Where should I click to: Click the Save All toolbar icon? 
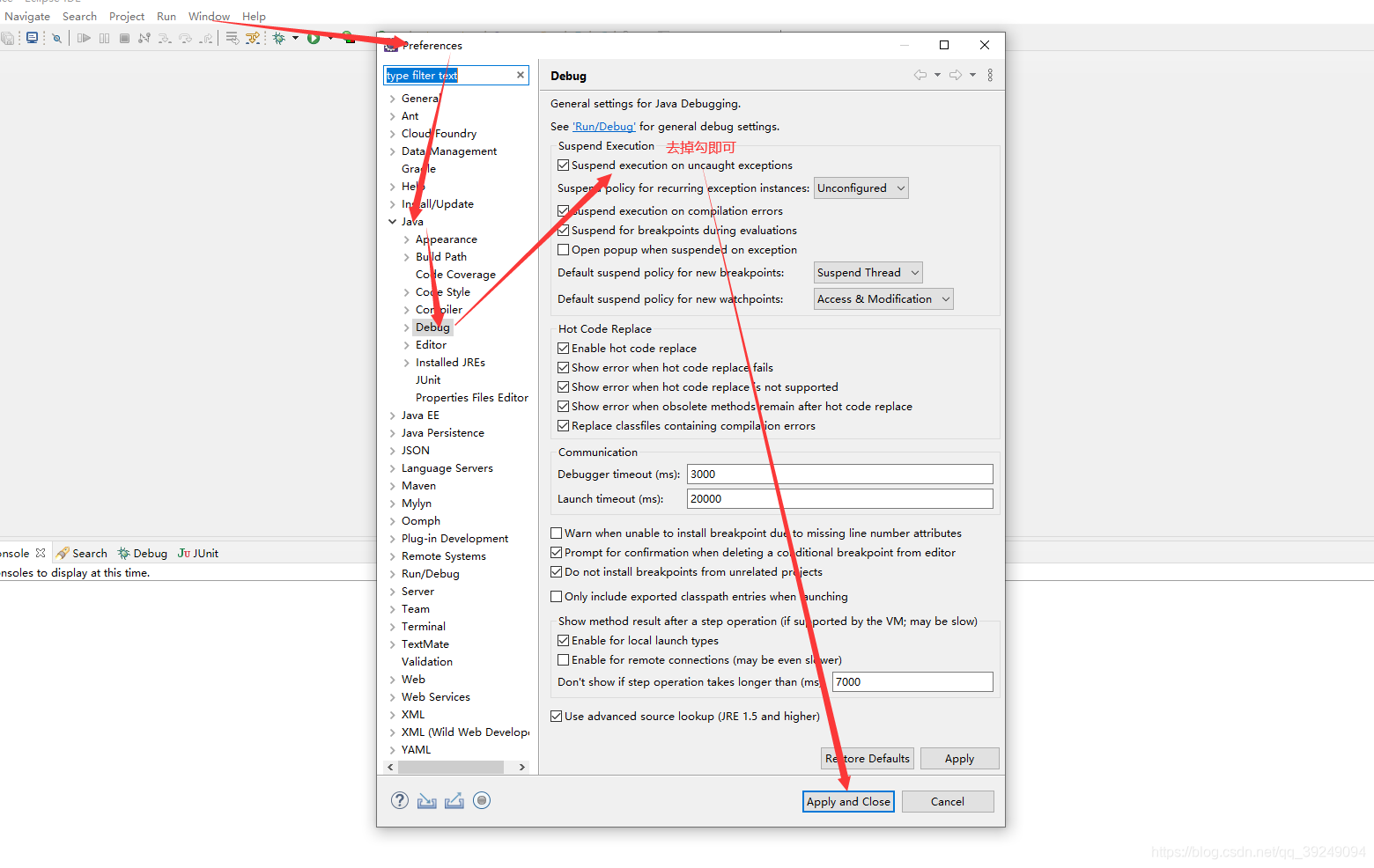point(8,38)
